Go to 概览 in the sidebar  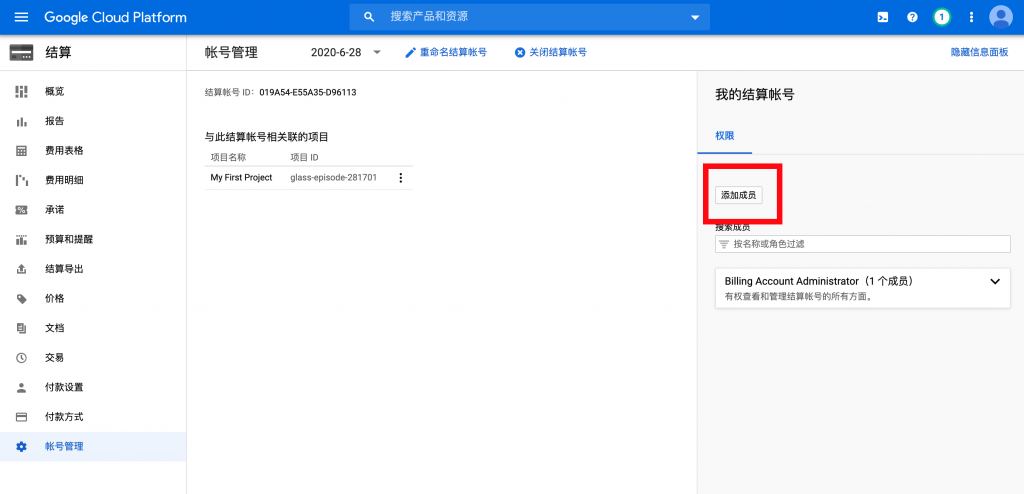click(x=93, y=91)
